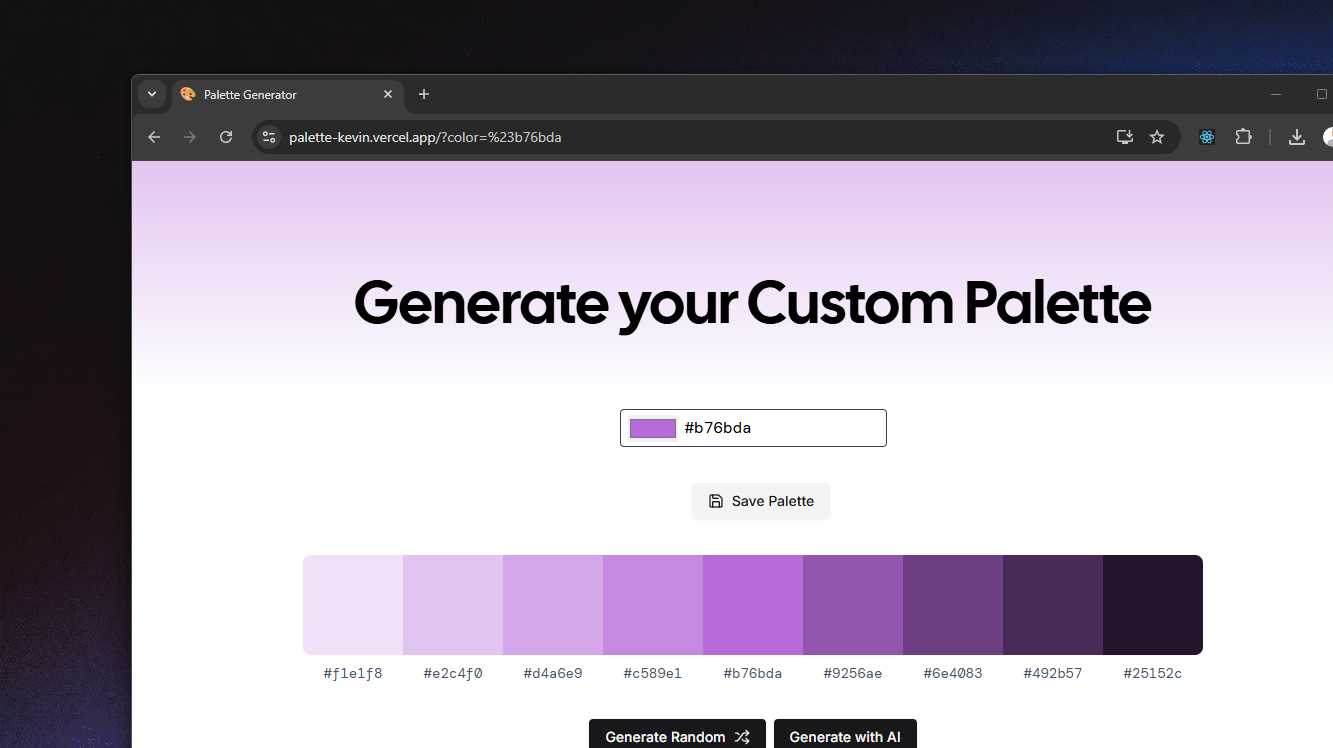The image size is (1333, 748).
Task: Click the shuffle icon on Generate Random
Action: click(743, 736)
